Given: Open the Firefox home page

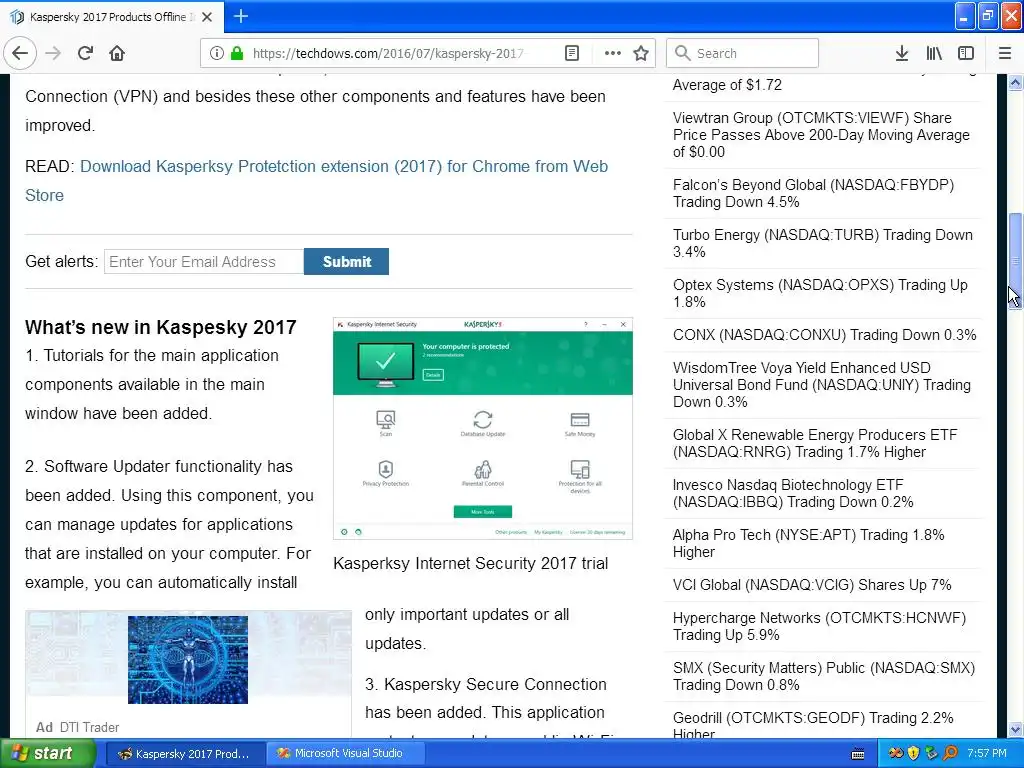Looking at the screenshot, I should point(117,54).
